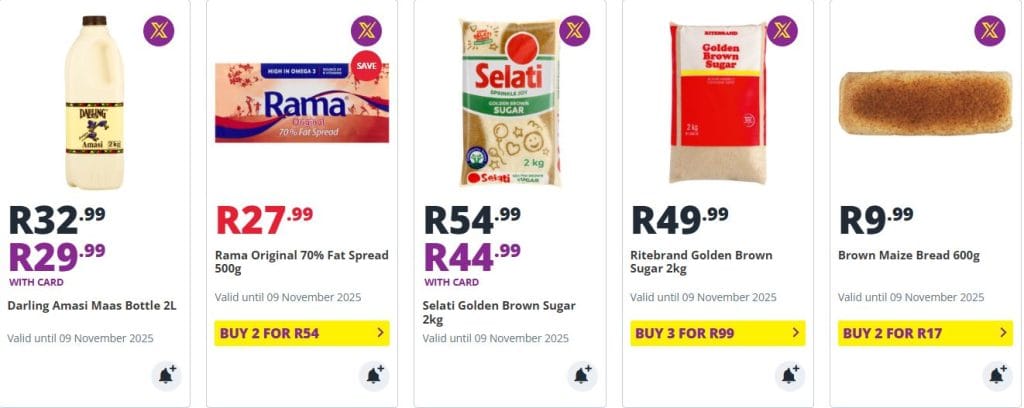The image size is (1024, 408).
Task: Open the Buy 3 for R99 offer
Action: point(717,333)
